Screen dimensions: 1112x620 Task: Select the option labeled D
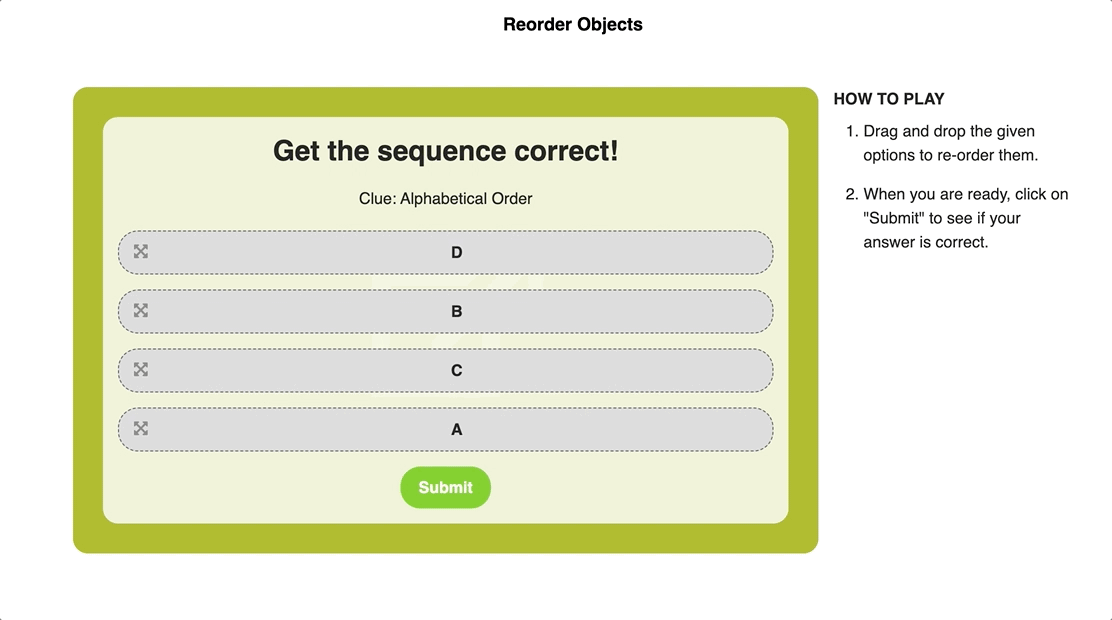pos(456,252)
